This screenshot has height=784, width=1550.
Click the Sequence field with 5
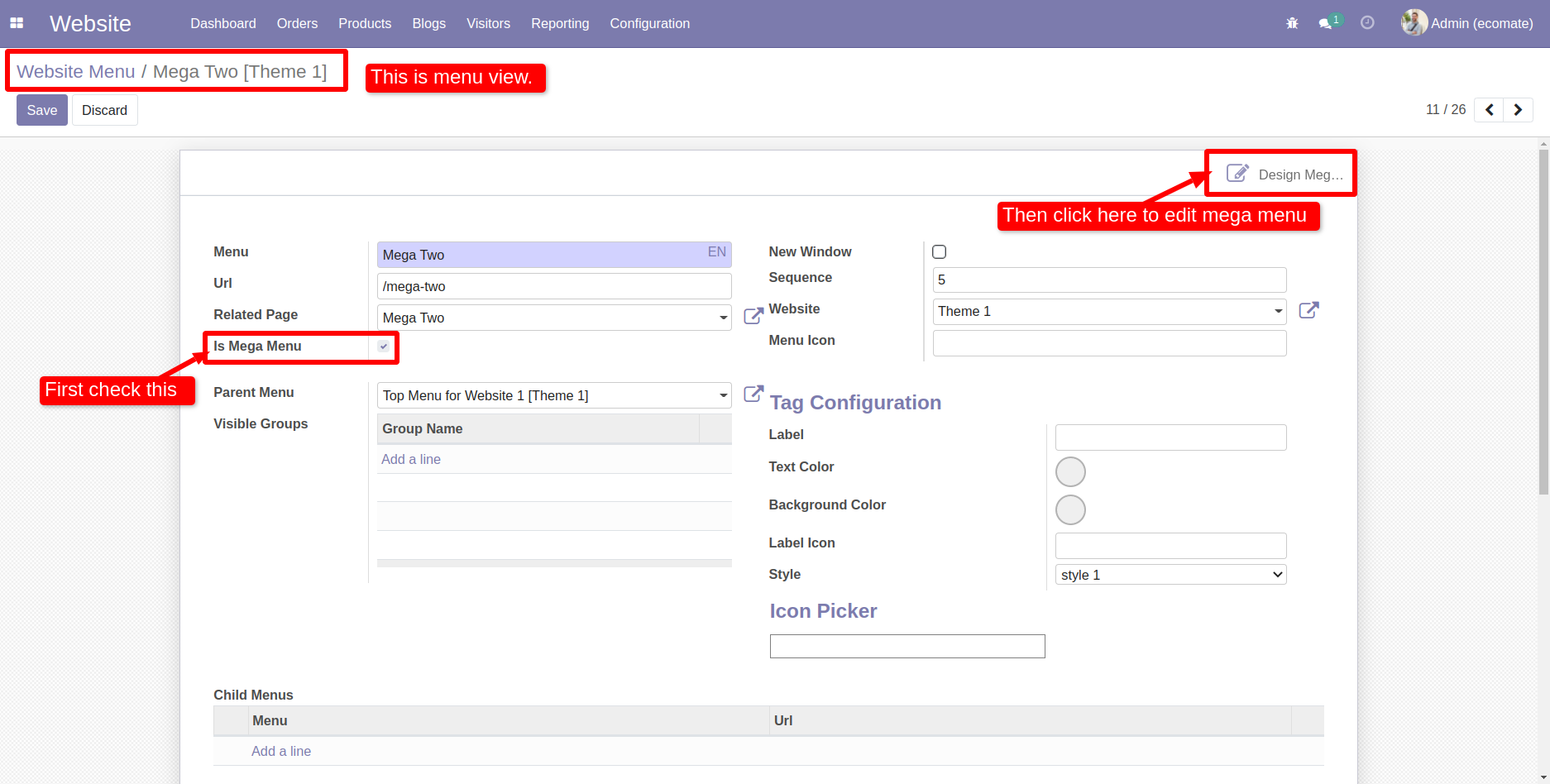click(x=1109, y=280)
